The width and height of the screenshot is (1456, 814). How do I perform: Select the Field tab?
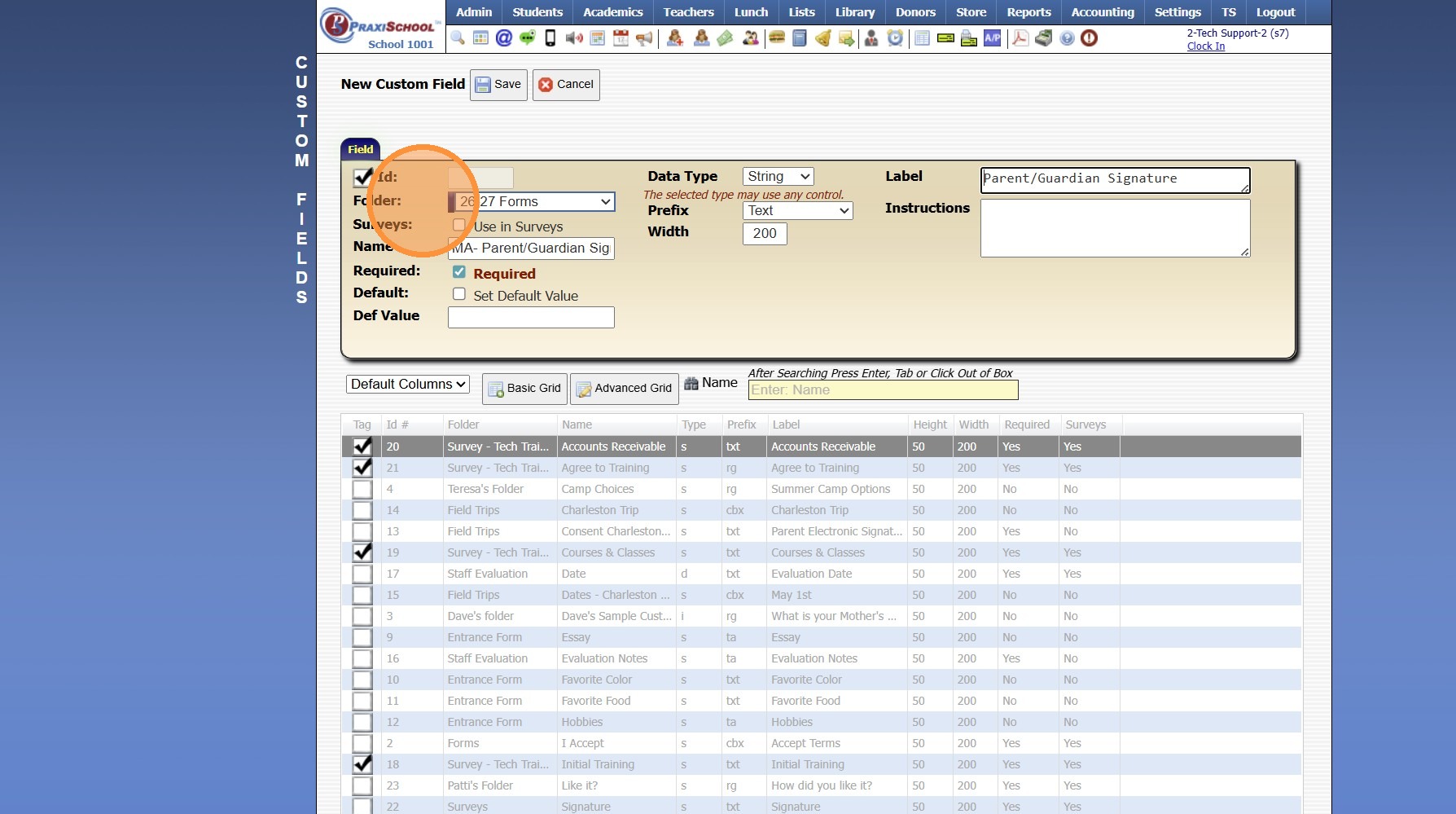[x=360, y=149]
